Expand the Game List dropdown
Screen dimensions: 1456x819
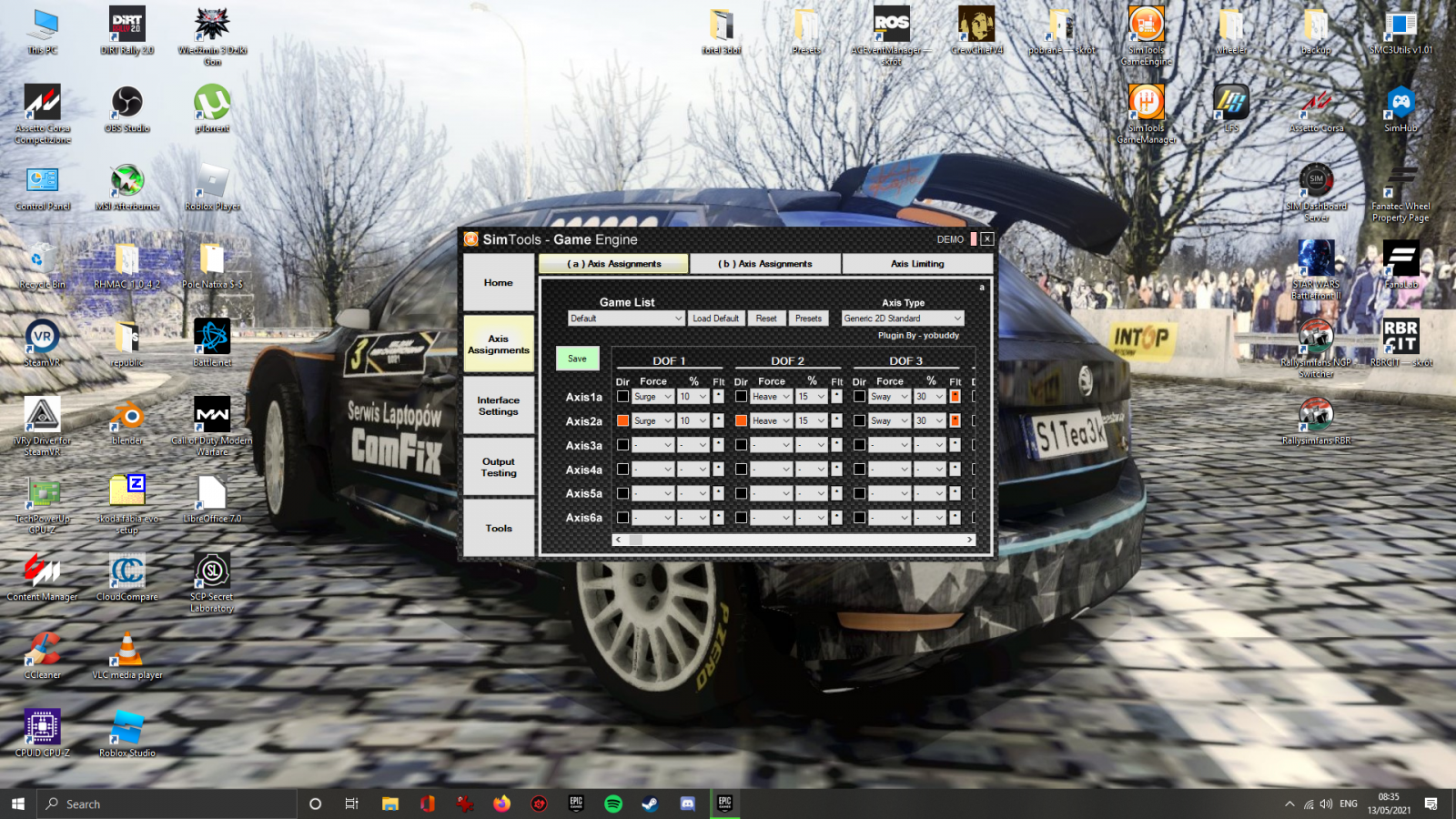(626, 318)
